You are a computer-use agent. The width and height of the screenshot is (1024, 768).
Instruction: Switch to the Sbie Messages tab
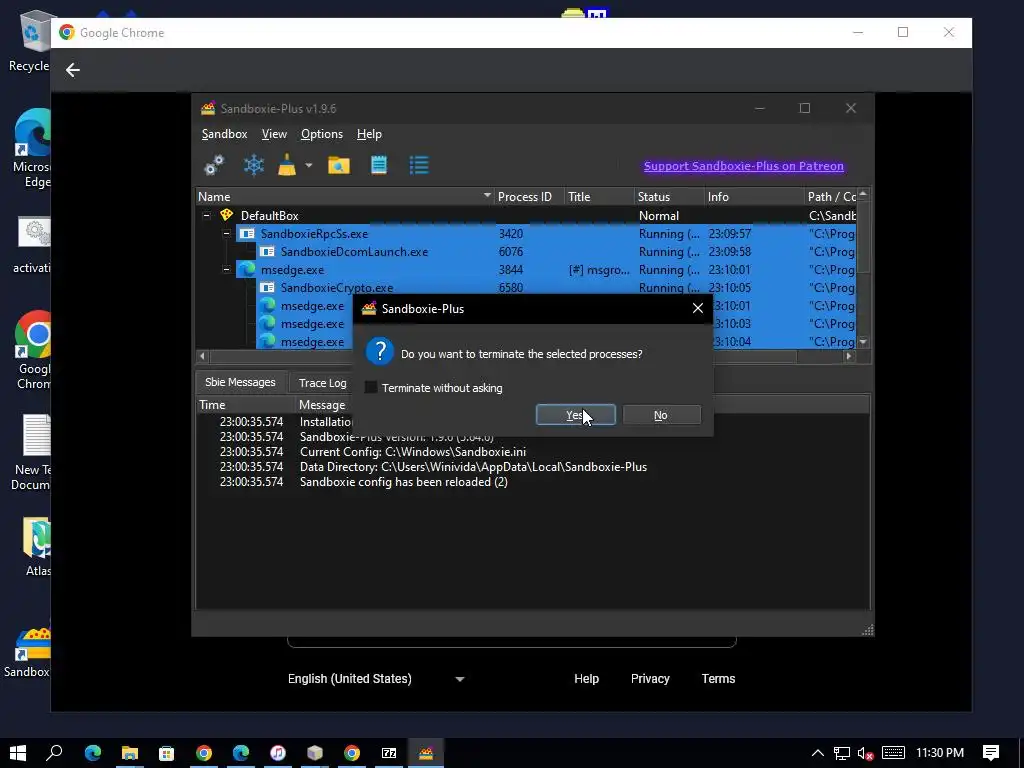click(240, 382)
